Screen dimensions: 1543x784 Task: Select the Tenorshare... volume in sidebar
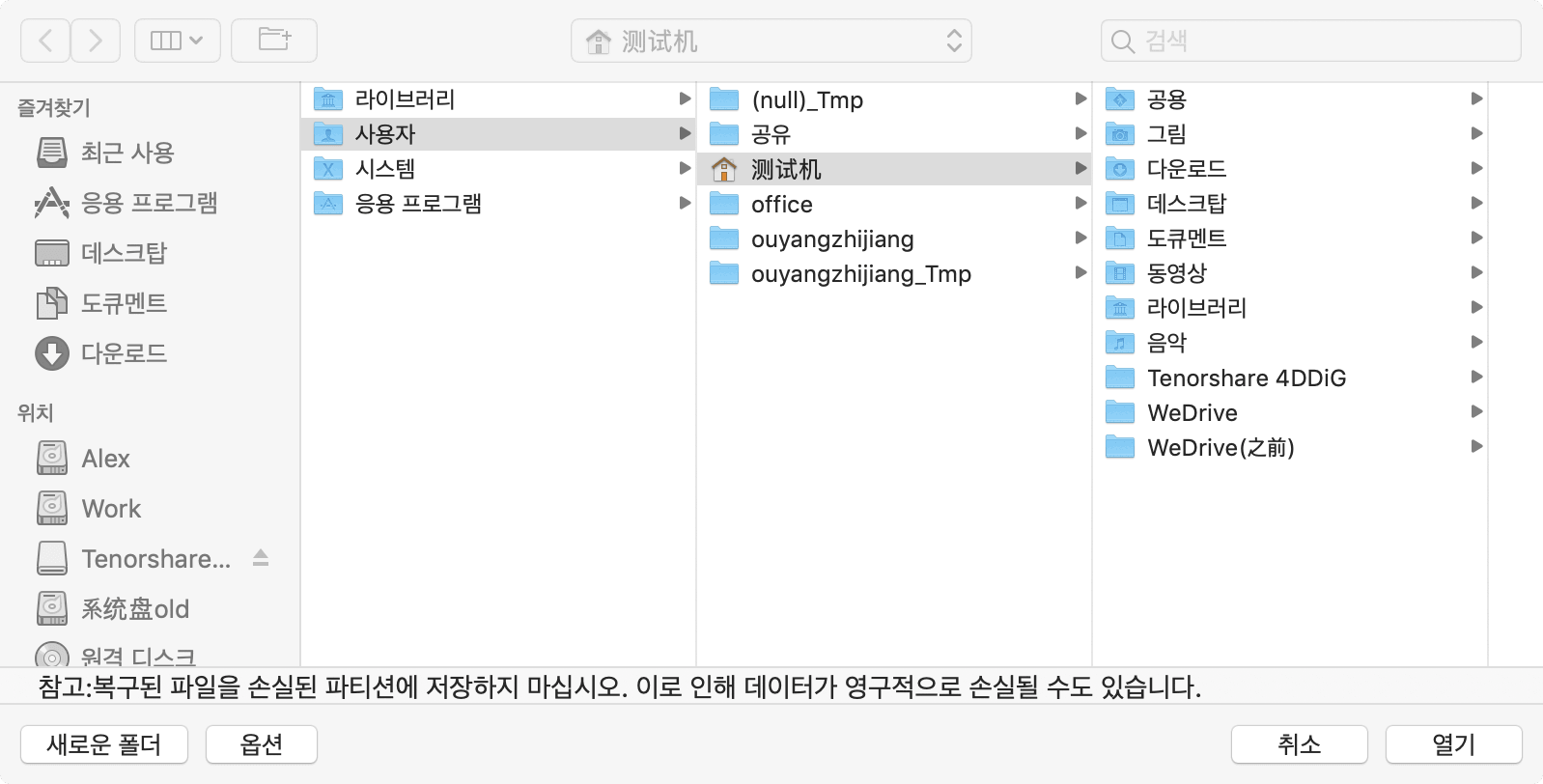133,559
